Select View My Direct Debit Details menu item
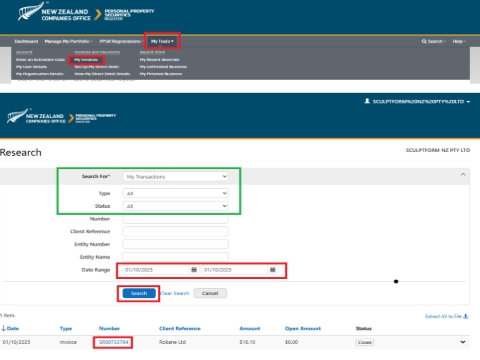The image size is (480, 360). 102,74
